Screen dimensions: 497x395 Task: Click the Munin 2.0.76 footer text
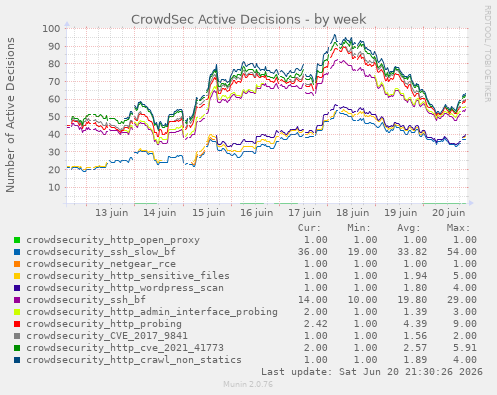tap(248, 384)
